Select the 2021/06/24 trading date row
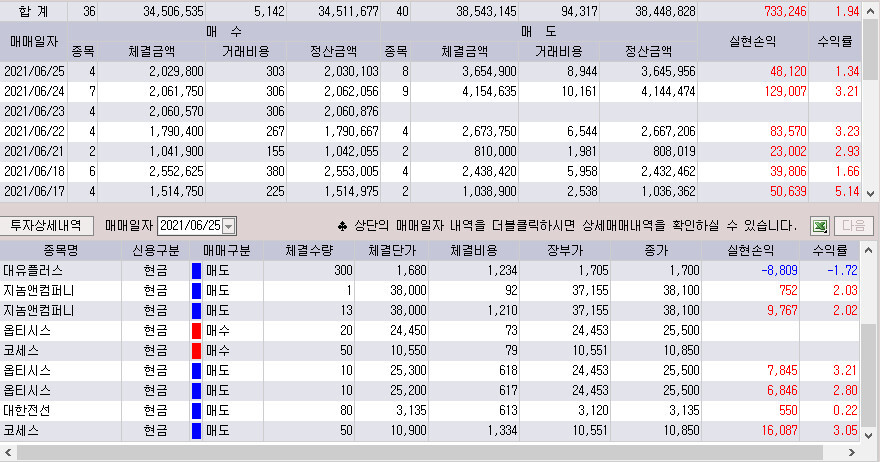Image resolution: width=880 pixels, height=462 pixels. [x=430, y=91]
